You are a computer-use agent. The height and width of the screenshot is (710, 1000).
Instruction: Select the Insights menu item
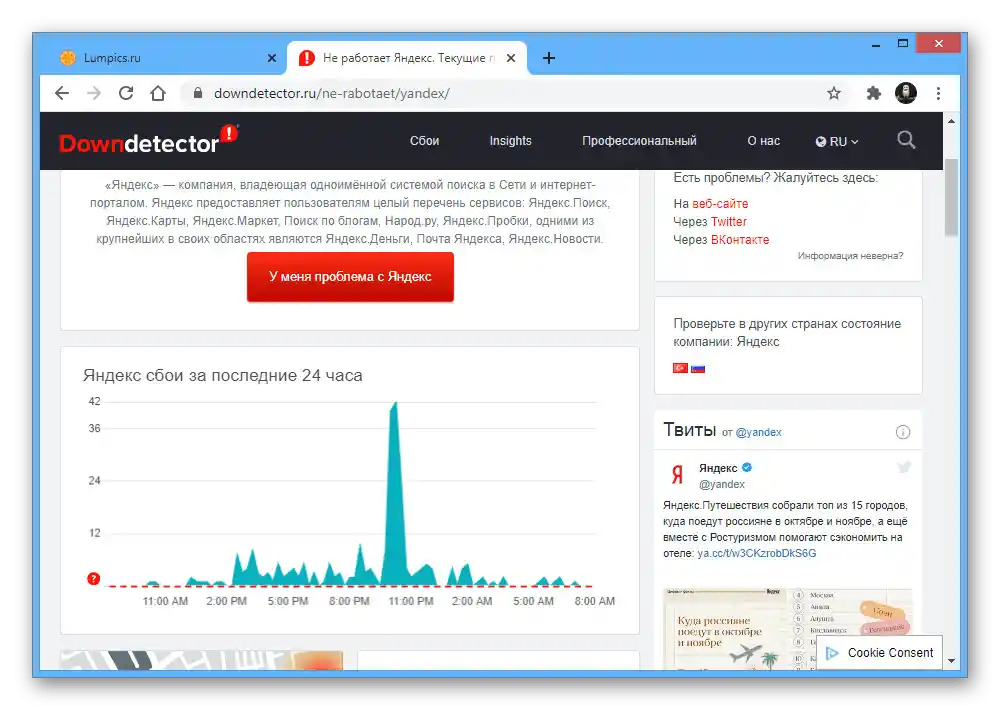click(510, 140)
